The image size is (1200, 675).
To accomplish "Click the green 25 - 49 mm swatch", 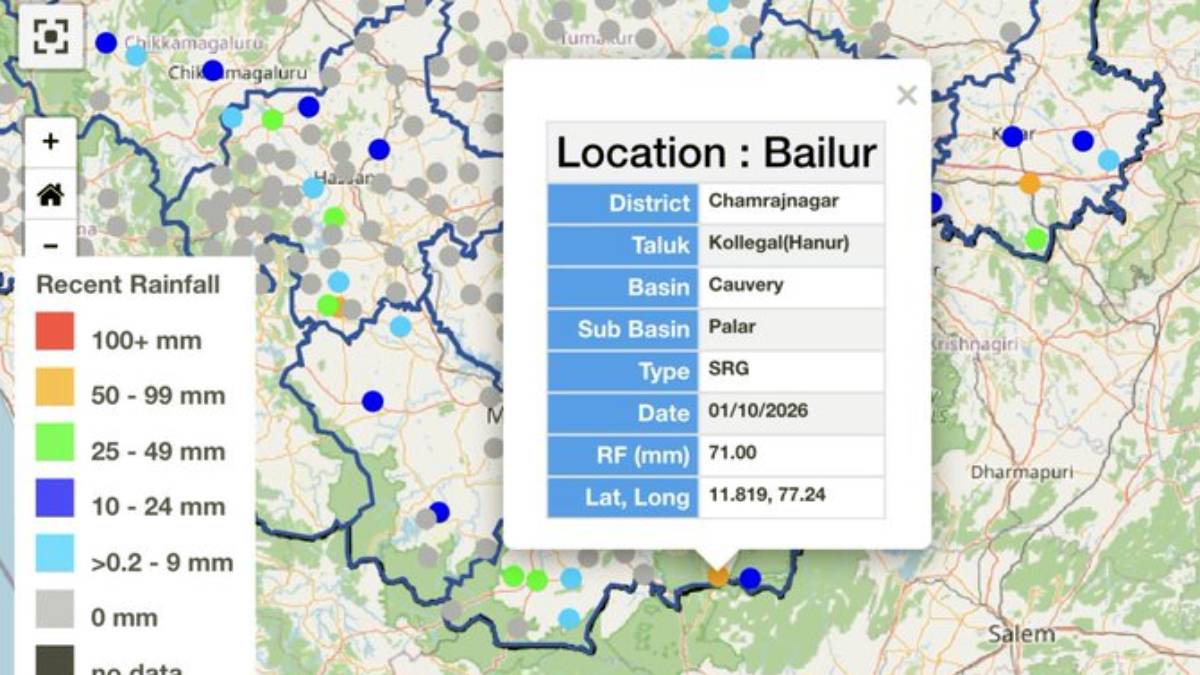I will click(55, 442).
